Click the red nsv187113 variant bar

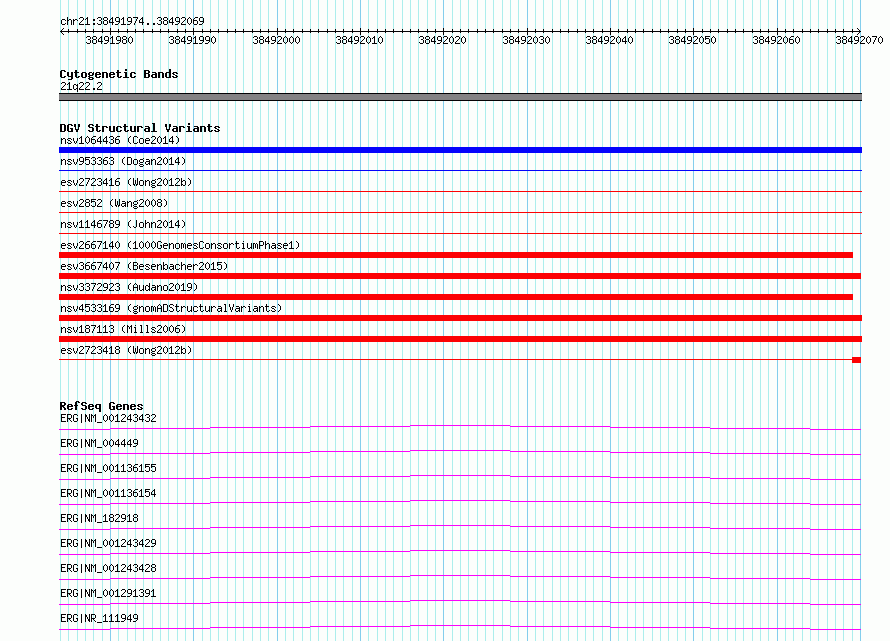tap(460, 339)
